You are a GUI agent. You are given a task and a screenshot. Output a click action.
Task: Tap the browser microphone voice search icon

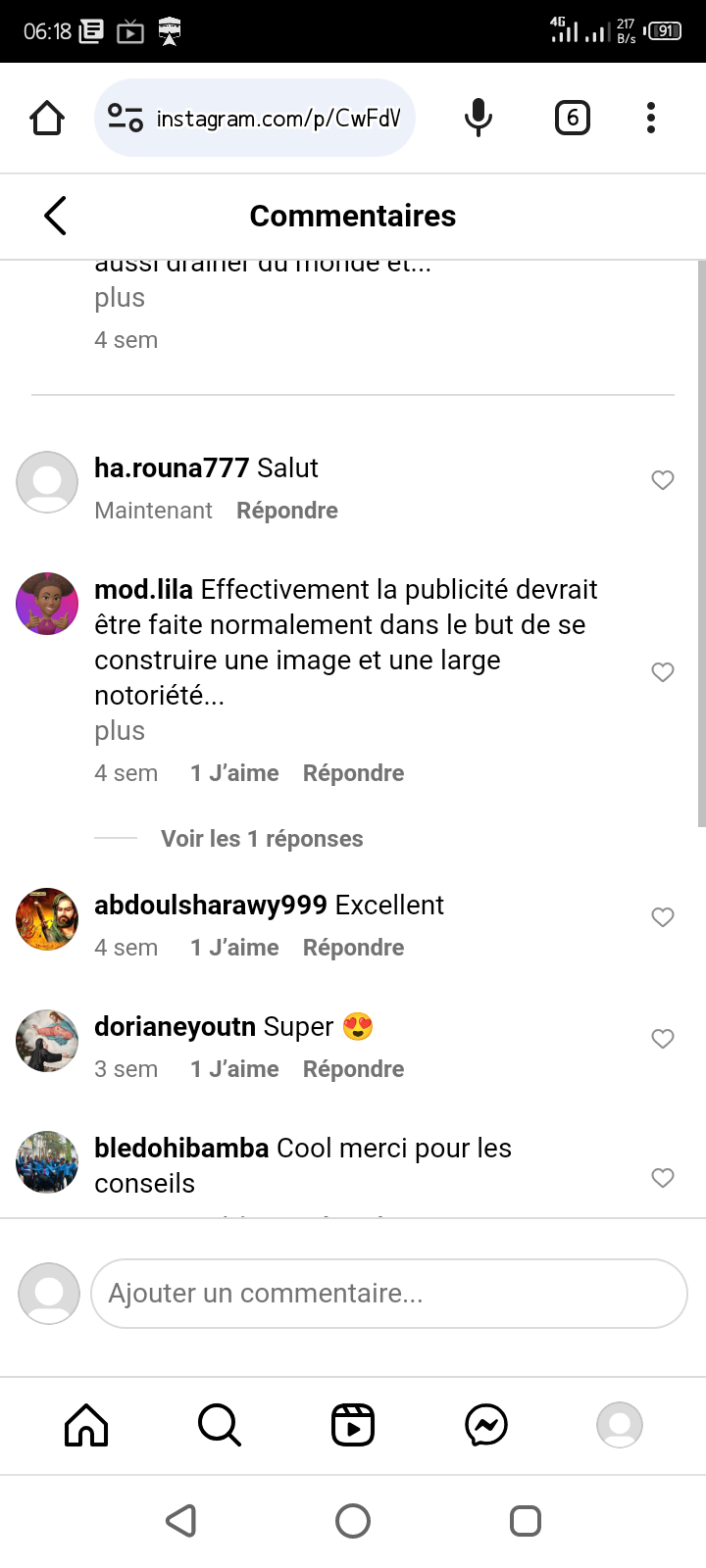(478, 118)
